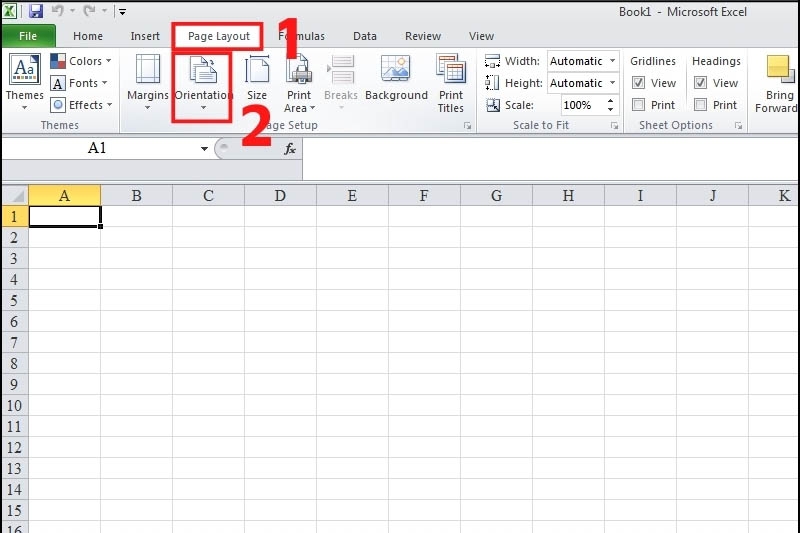Switch to the Insert tab
This screenshot has height=533, width=800.
coord(145,36)
